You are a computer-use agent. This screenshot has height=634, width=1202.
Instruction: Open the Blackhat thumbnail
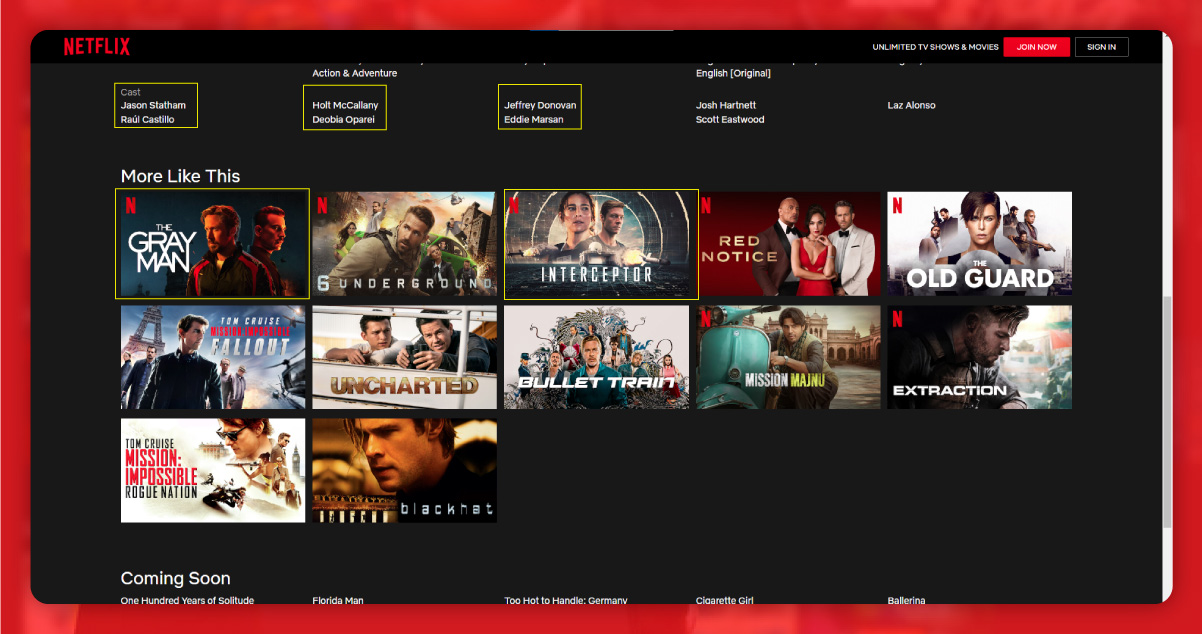404,470
